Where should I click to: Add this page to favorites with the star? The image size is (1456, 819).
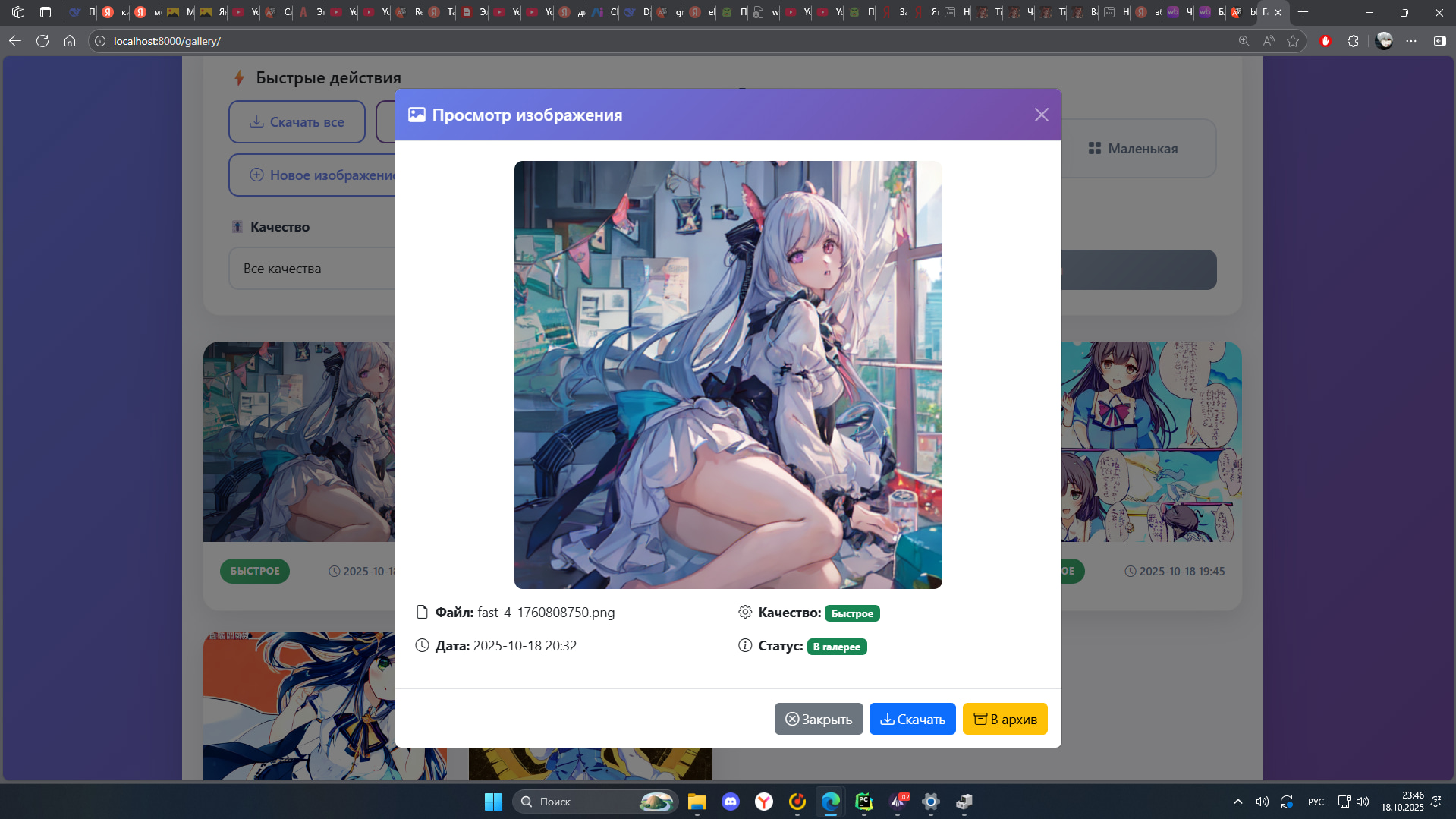pyautogui.click(x=1293, y=41)
